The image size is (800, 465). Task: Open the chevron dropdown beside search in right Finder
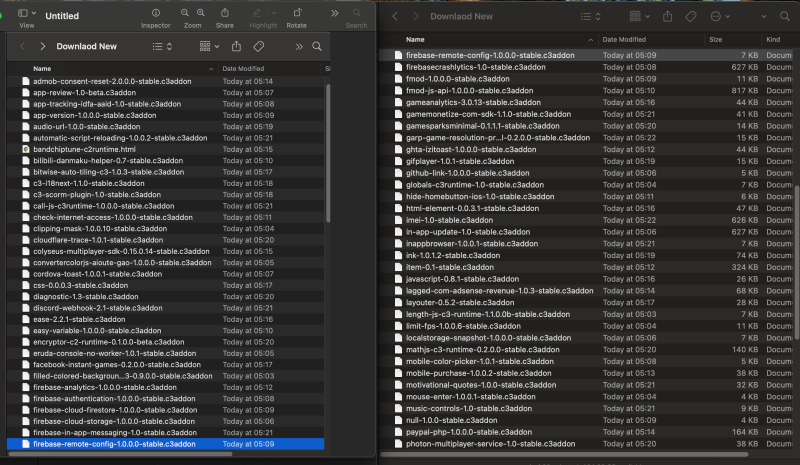pos(764,16)
